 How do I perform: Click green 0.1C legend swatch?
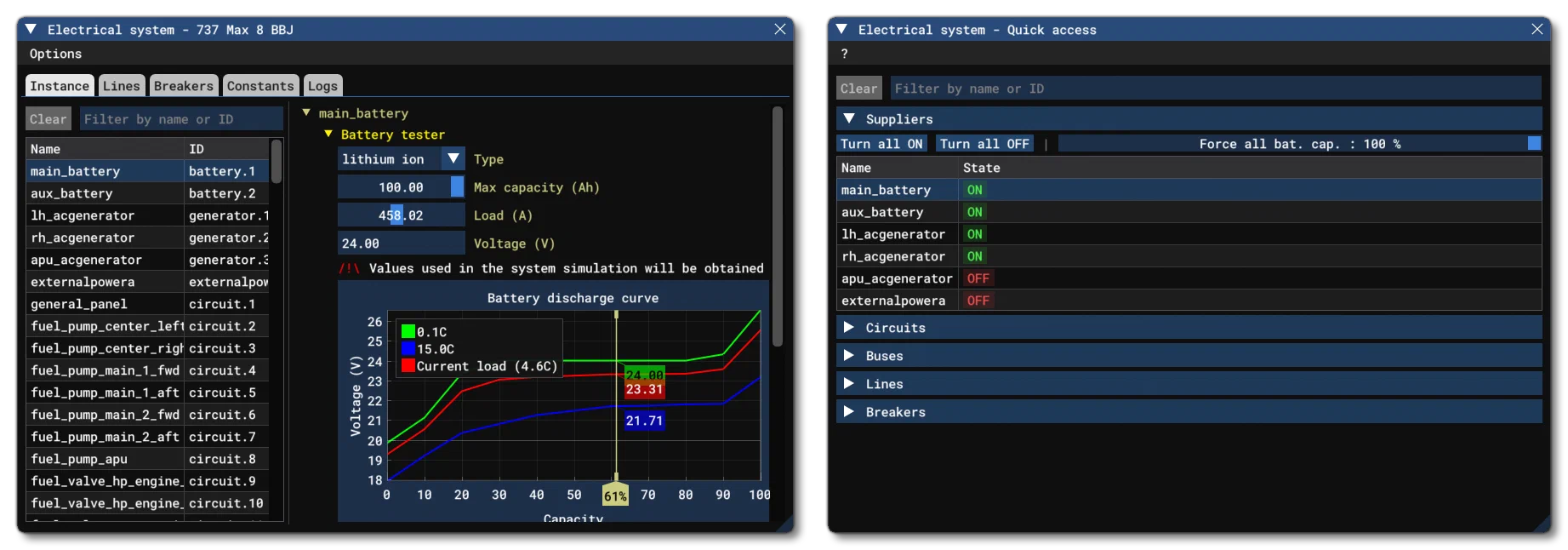click(x=408, y=332)
